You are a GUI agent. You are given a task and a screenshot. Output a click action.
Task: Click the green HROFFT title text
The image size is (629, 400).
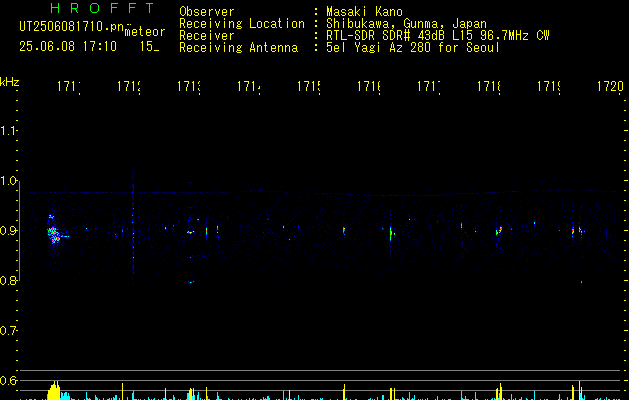[102, 8]
